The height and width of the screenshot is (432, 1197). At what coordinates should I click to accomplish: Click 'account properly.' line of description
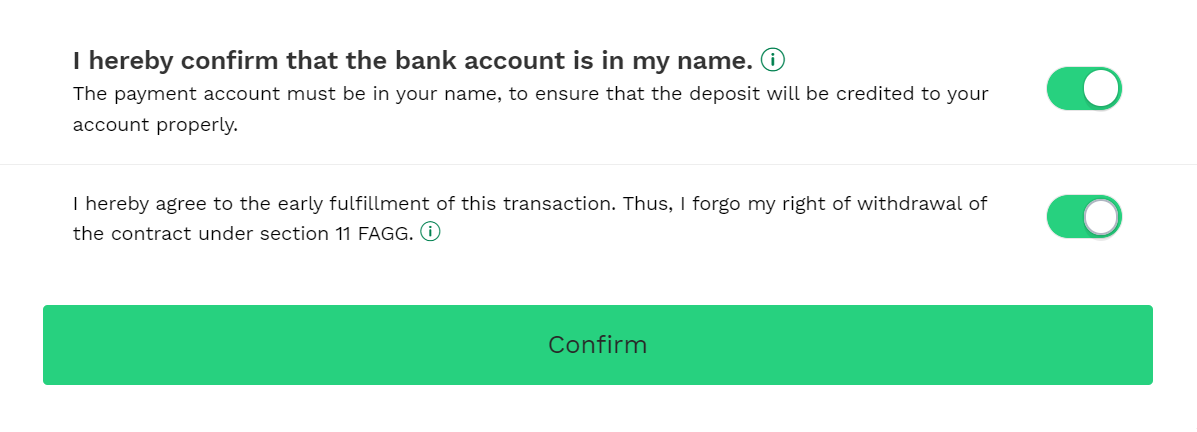coord(156,125)
